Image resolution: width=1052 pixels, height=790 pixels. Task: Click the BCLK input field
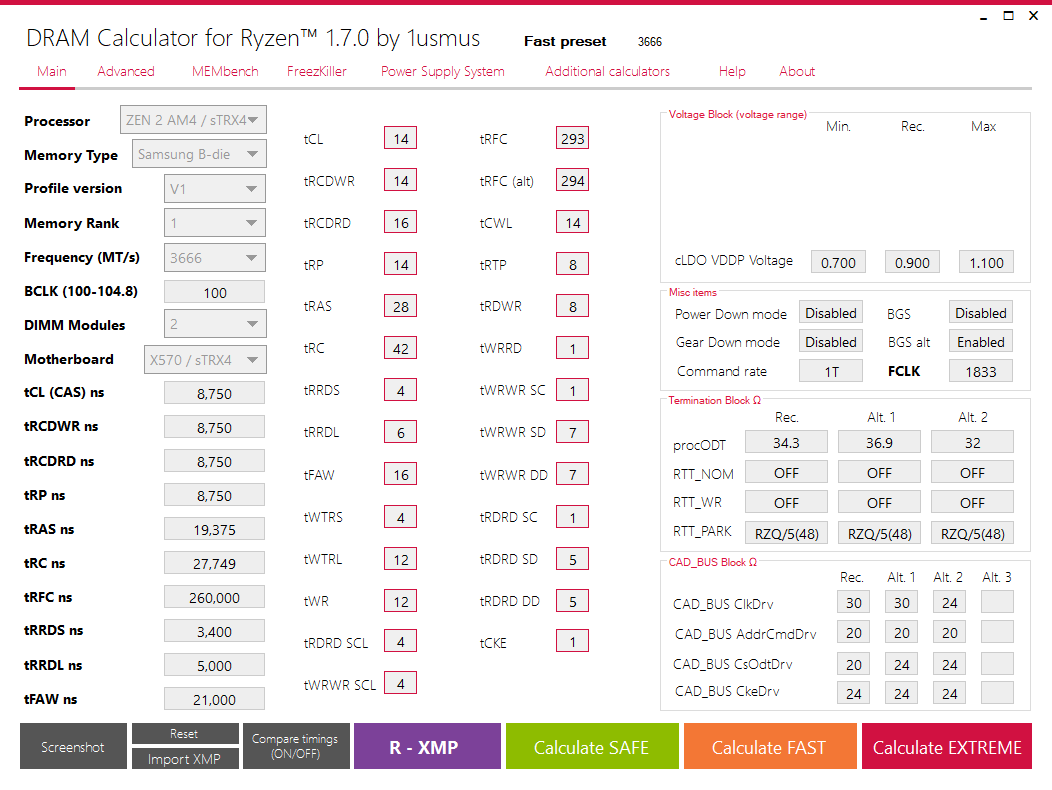[x=215, y=292]
